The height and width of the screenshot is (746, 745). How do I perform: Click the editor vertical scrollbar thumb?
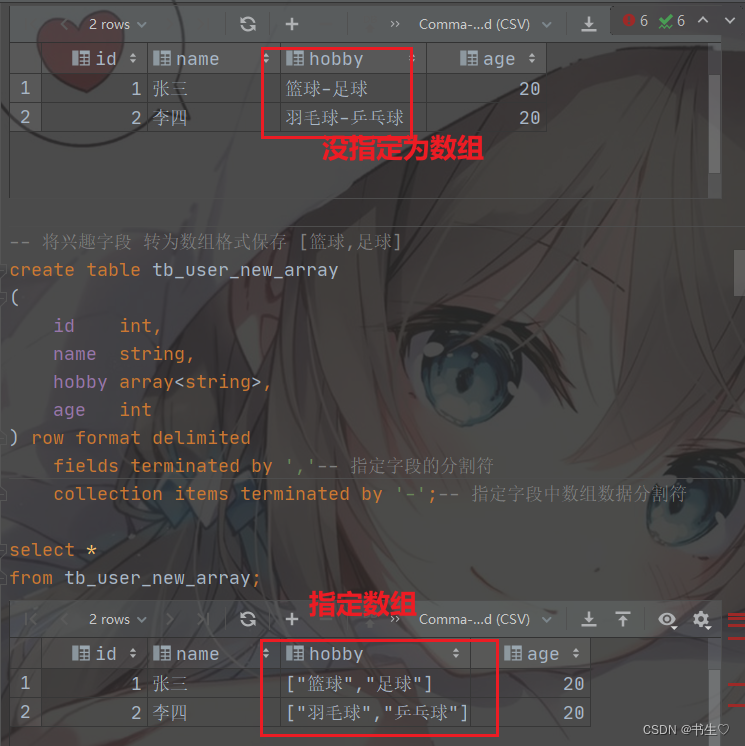[x=739, y=273]
